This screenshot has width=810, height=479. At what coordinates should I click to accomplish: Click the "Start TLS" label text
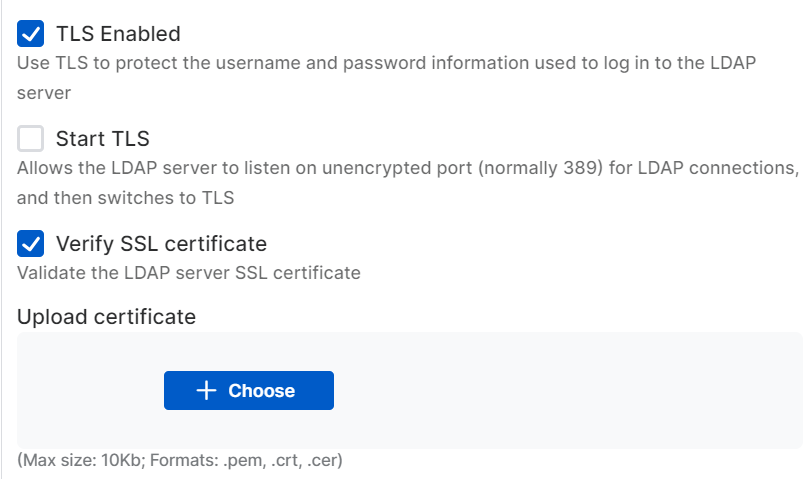point(102,138)
